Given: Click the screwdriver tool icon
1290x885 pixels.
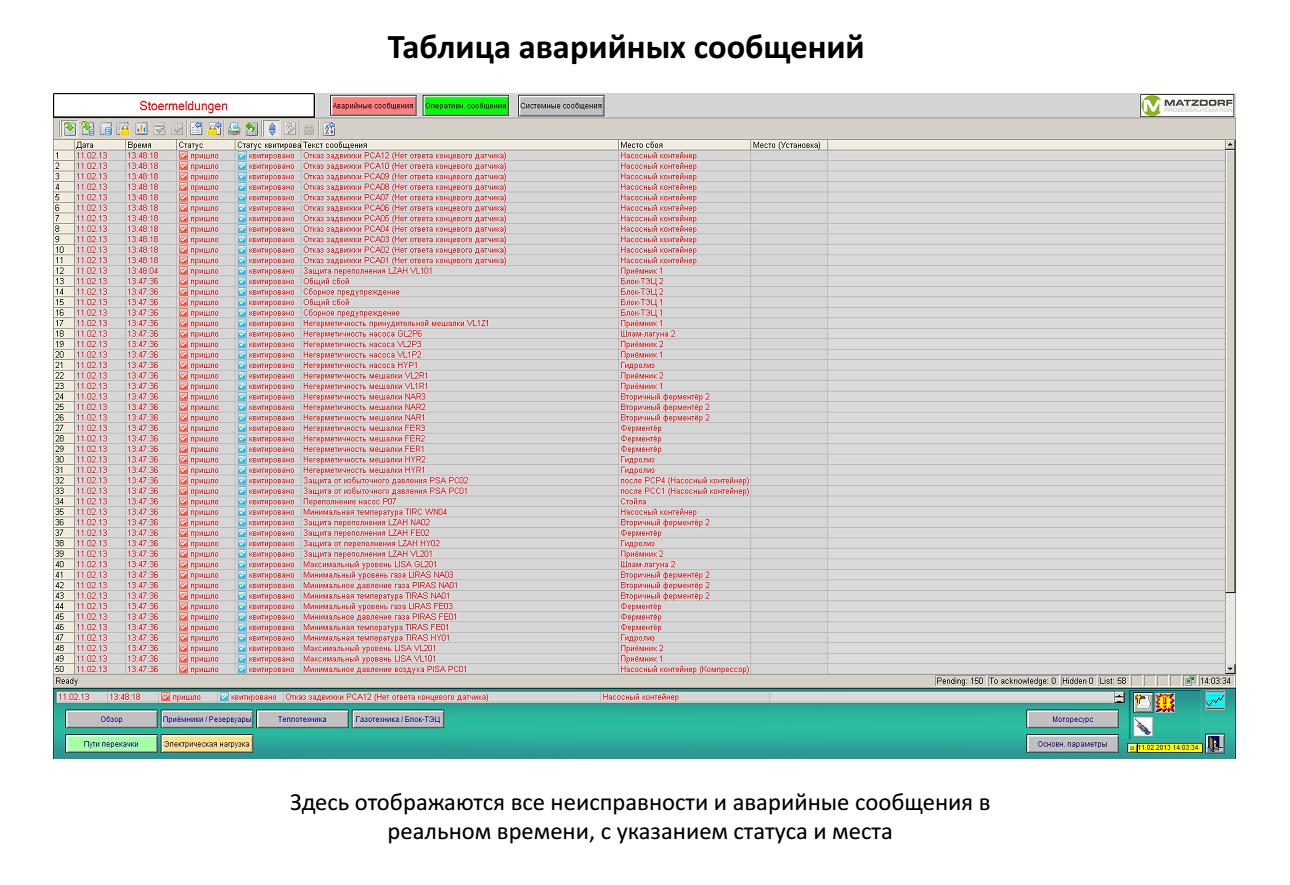Looking at the screenshot, I should pos(1145,725).
